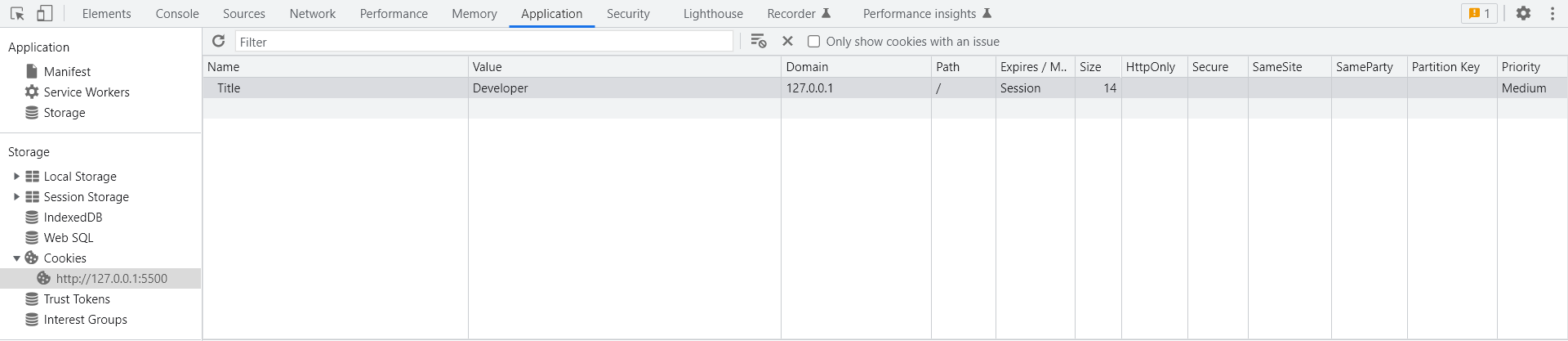Select the http://127.0.0.1:5500 cookie origin
Screen dimensions: 1568x341
111,279
